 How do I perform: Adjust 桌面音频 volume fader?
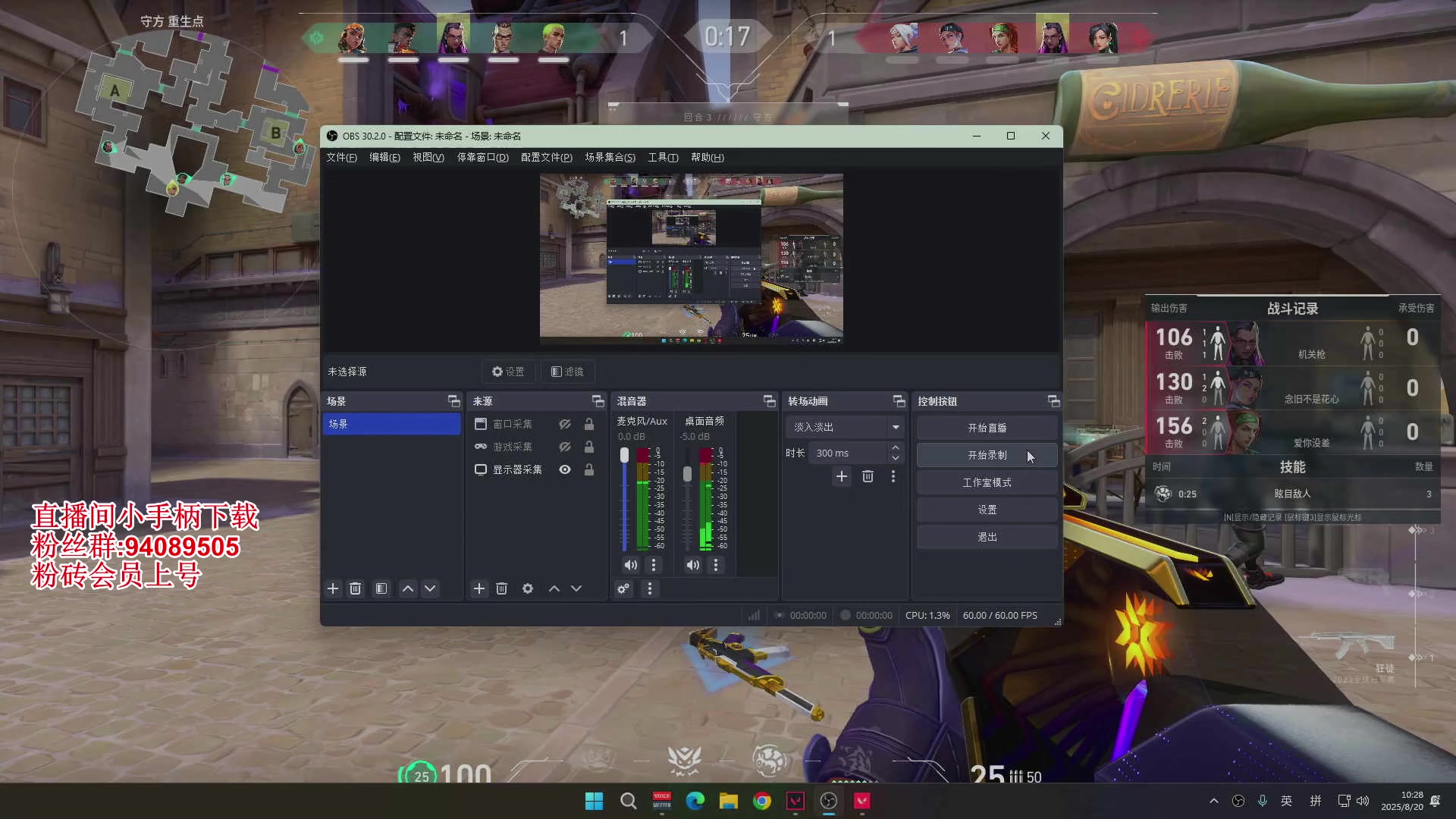(687, 474)
